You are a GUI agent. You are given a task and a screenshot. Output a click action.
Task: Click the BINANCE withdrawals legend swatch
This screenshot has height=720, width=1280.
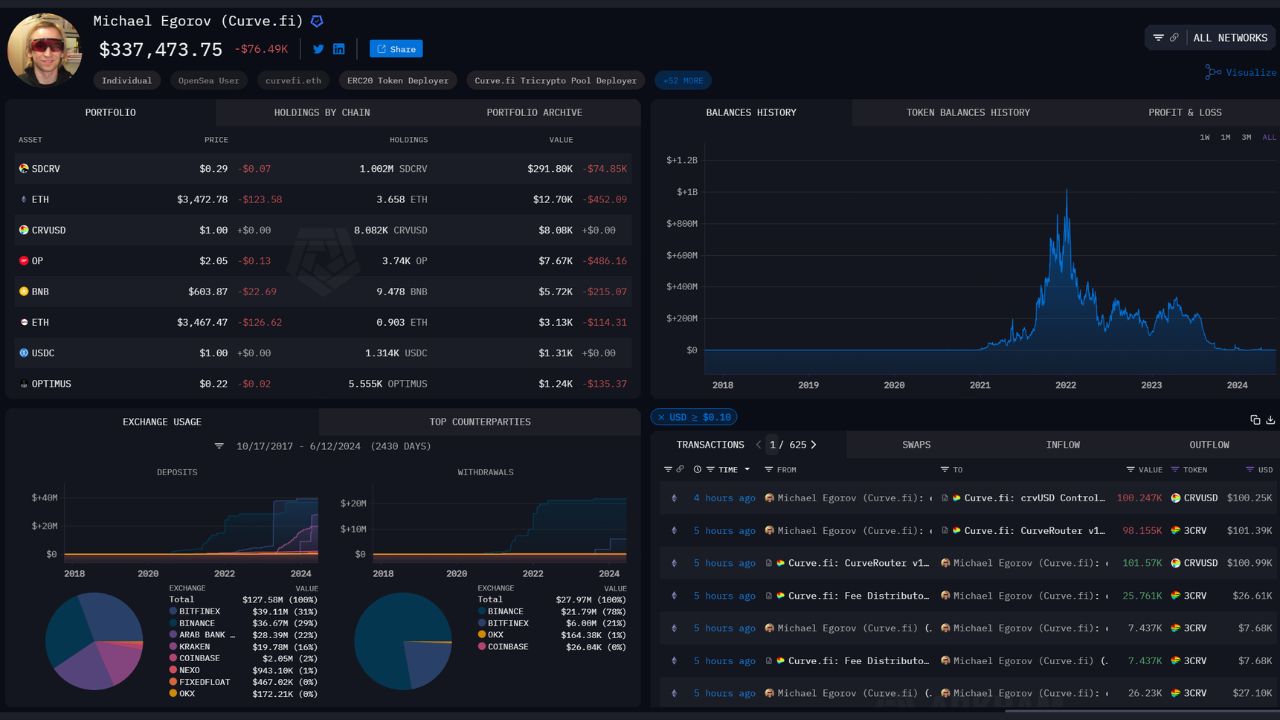click(x=482, y=611)
